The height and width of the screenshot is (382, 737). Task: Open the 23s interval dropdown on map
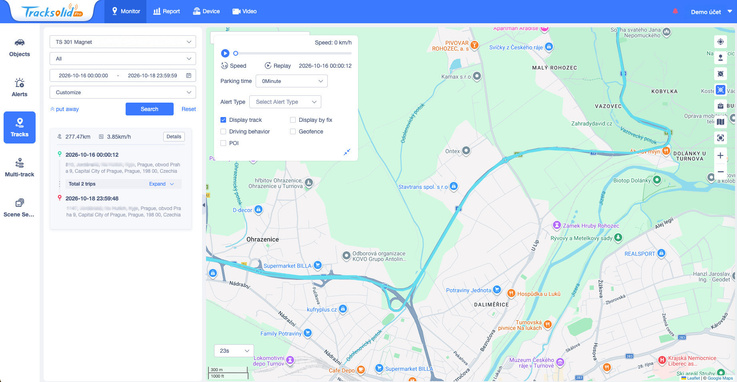point(234,351)
